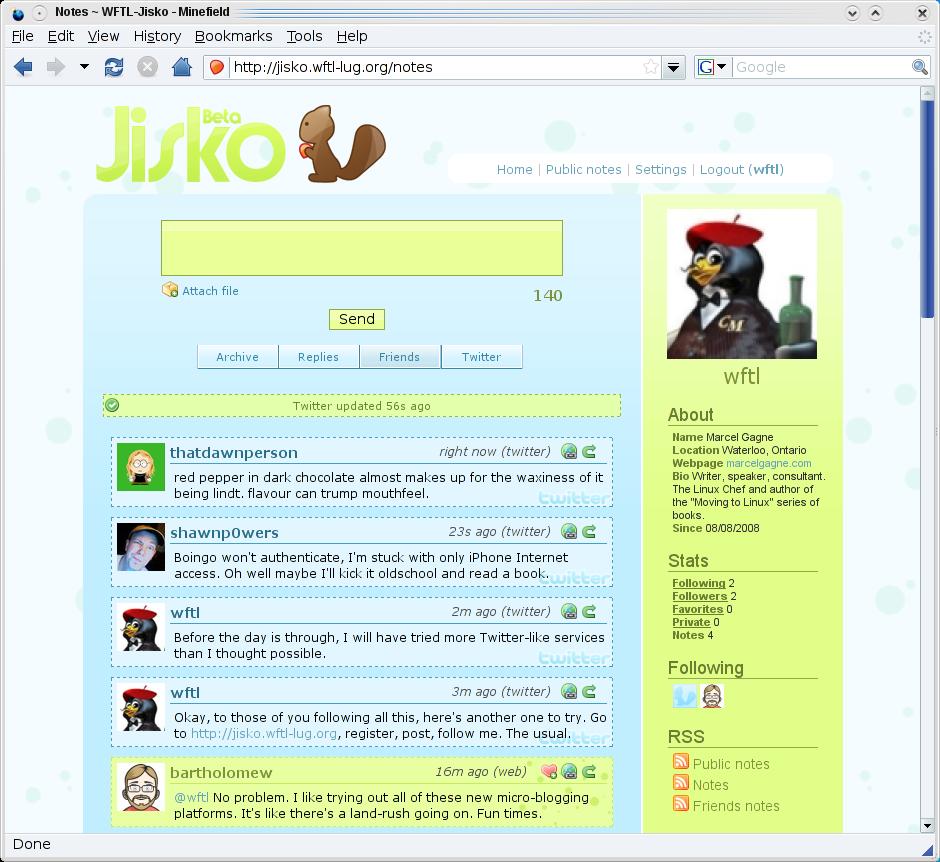This screenshot has height=862, width=940.
Task: Bookmark this page with the star icon
Action: tap(650, 67)
